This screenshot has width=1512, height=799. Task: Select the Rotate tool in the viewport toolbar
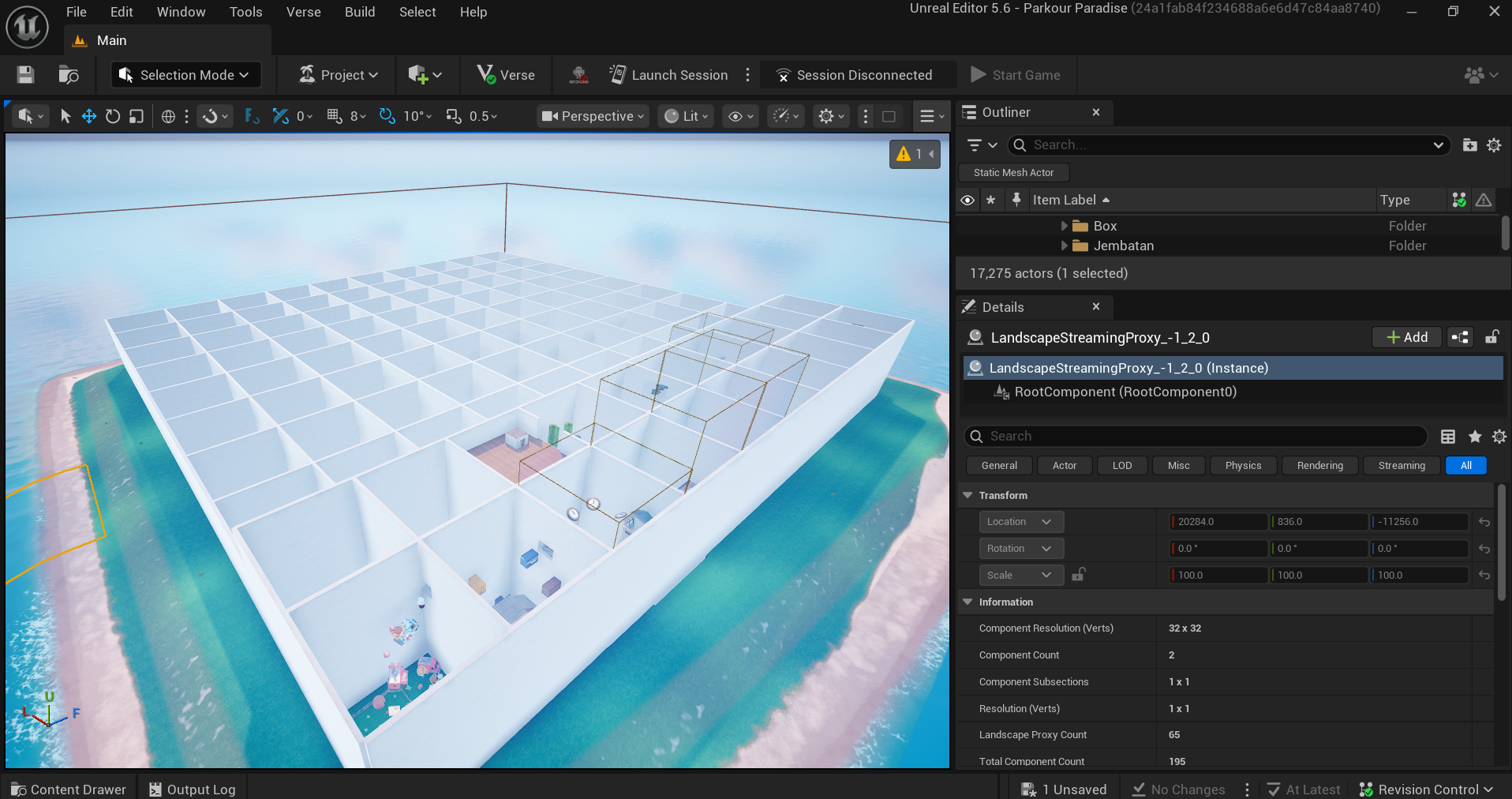point(113,116)
